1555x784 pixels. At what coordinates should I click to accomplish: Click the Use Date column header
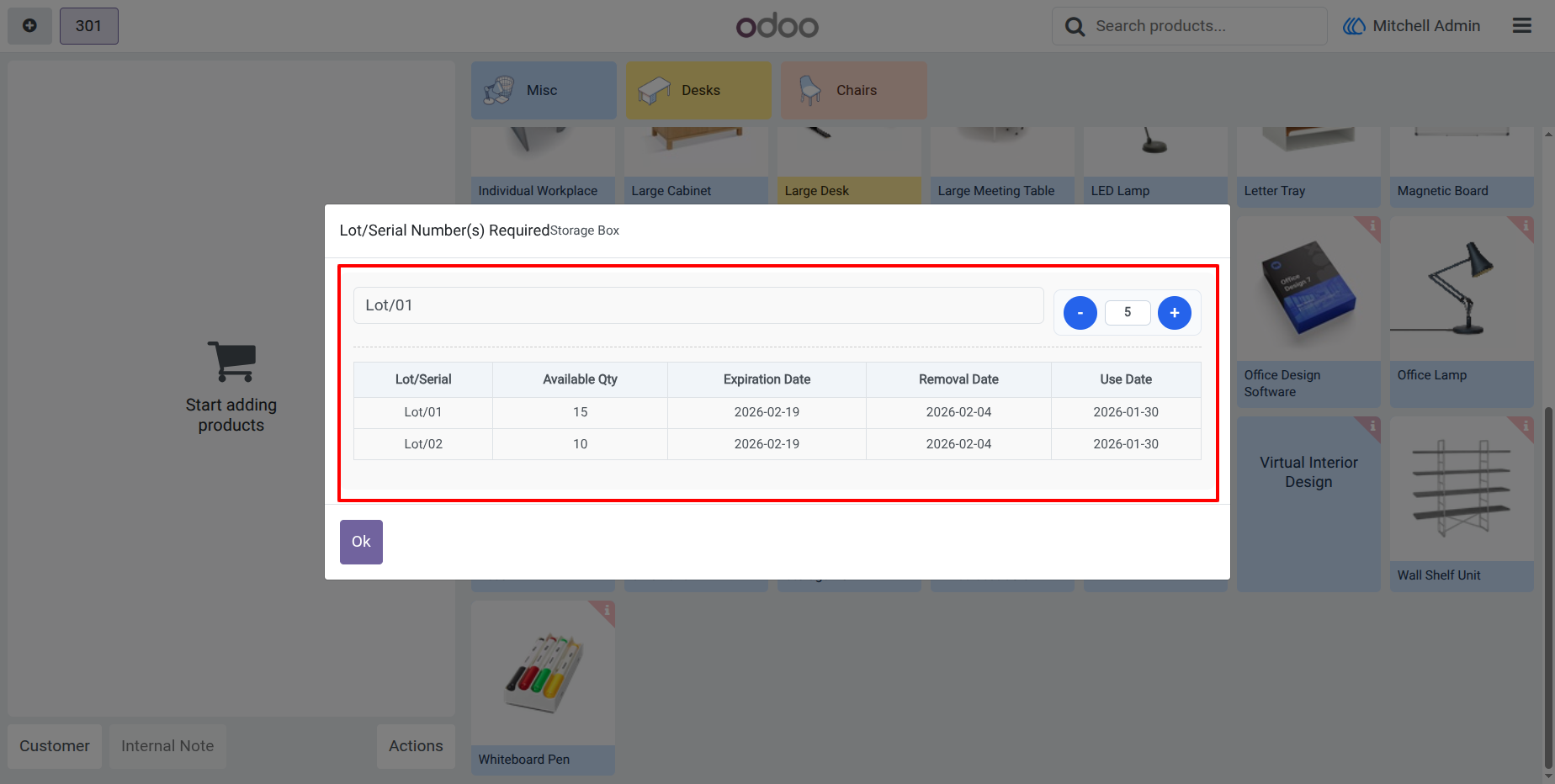1126,379
